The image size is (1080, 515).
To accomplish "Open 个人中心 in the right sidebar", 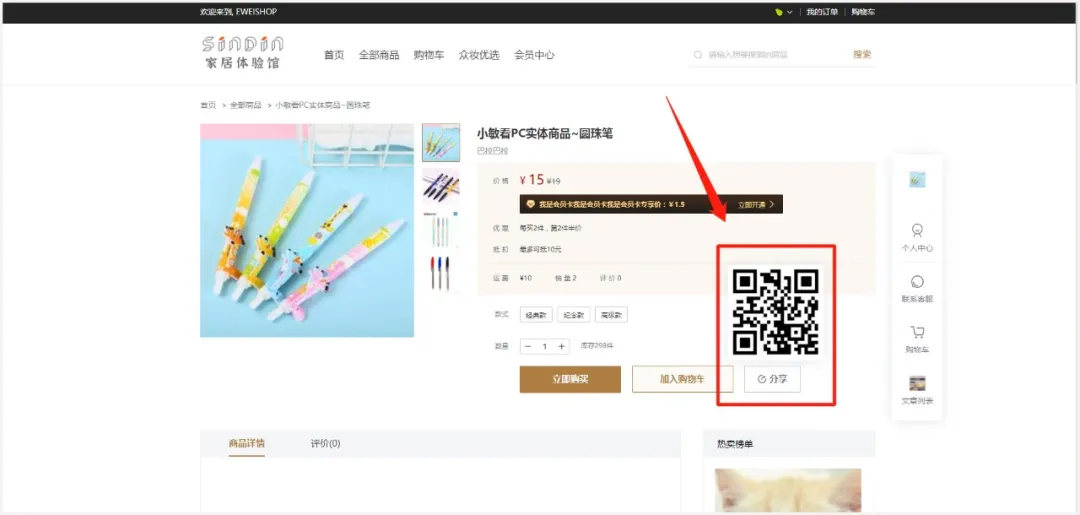I will [x=917, y=237].
